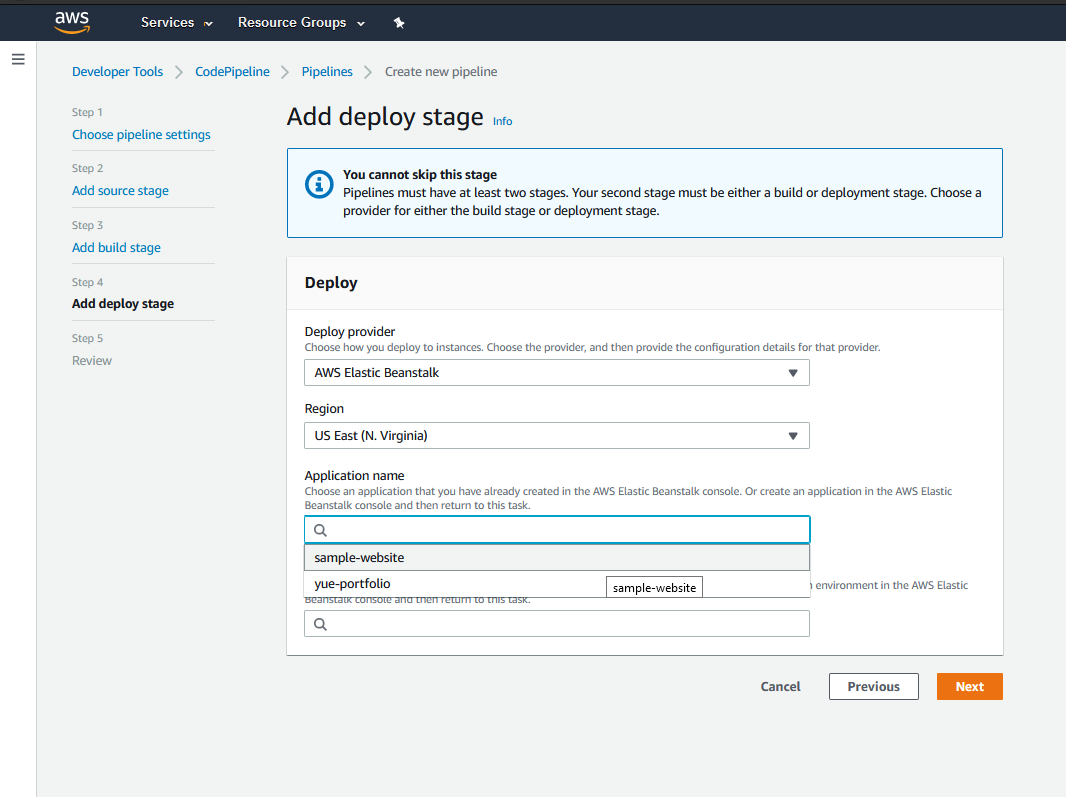The height and width of the screenshot is (797, 1066).
Task: Click the Deploy provider dropdown arrow
Action: [x=793, y=373]
